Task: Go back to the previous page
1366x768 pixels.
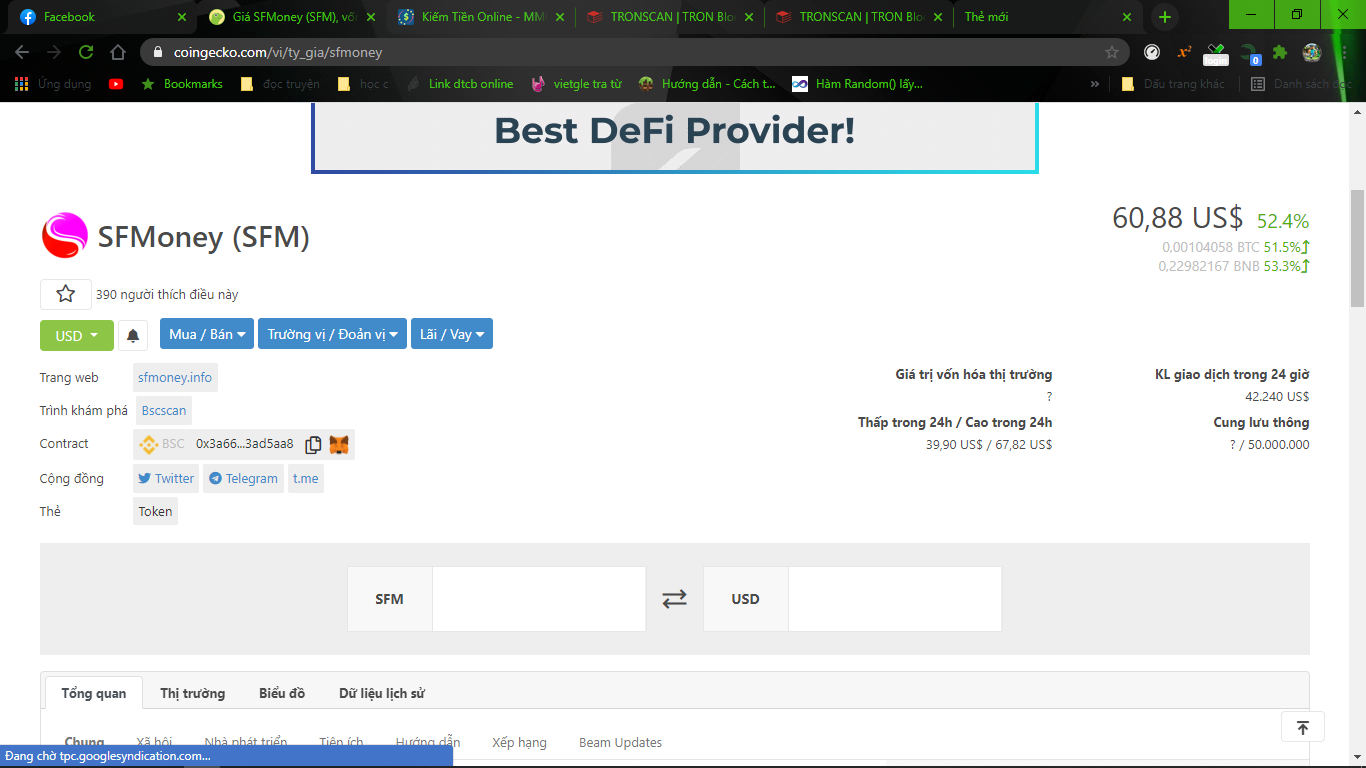Action: click(22, 52)
